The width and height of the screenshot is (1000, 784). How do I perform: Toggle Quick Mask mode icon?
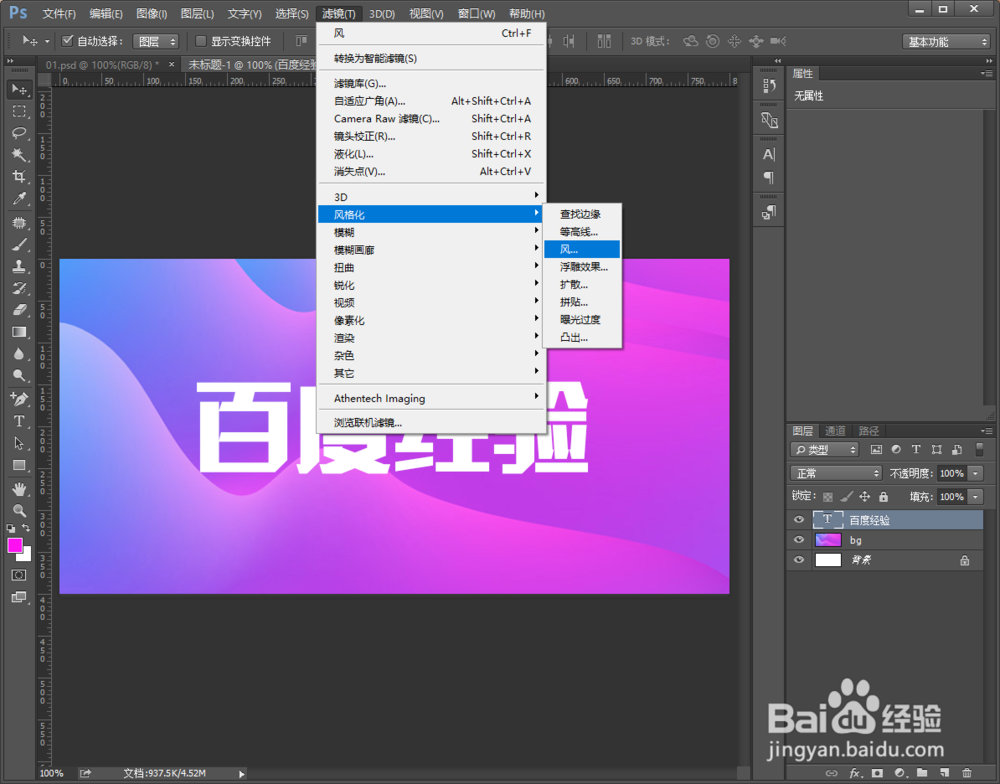point(19,575)
